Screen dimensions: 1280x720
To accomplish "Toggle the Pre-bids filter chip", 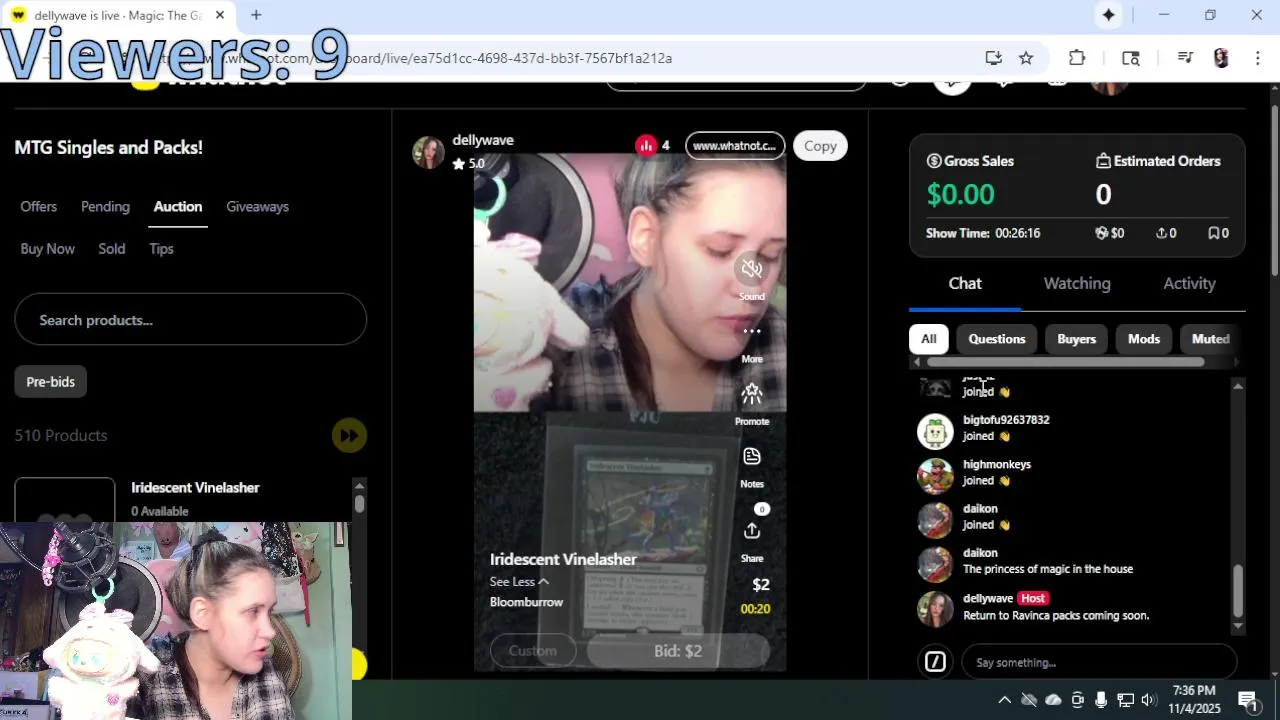I will tap(51, 381).
